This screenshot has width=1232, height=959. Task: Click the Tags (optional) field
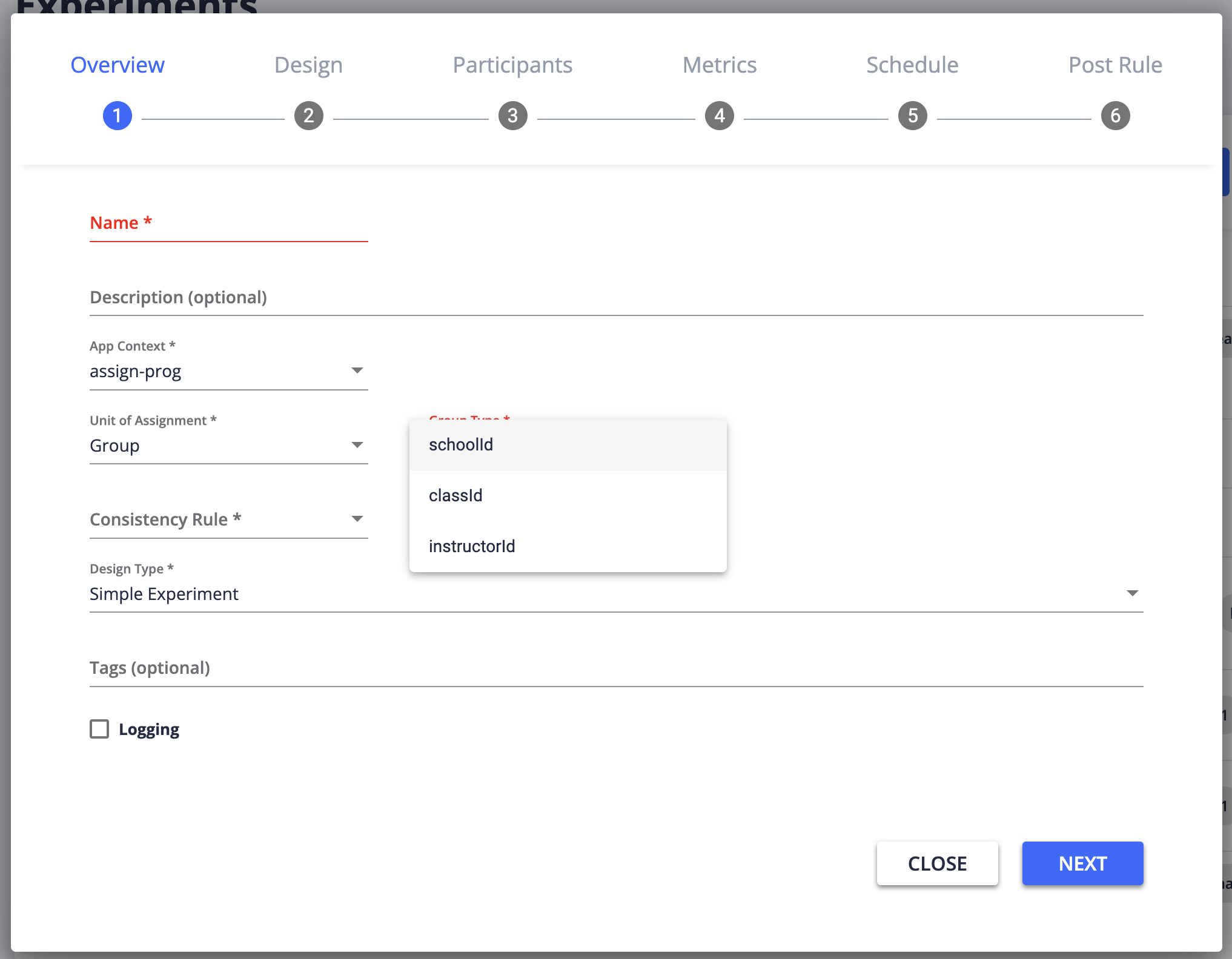(x=616, y=668)
